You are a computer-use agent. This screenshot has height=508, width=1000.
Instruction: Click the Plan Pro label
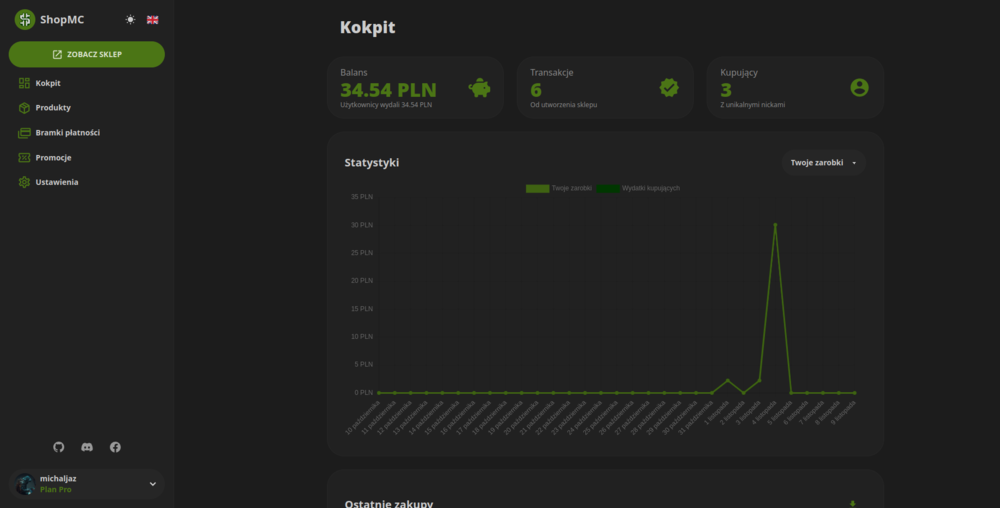(x=55, y=490)
